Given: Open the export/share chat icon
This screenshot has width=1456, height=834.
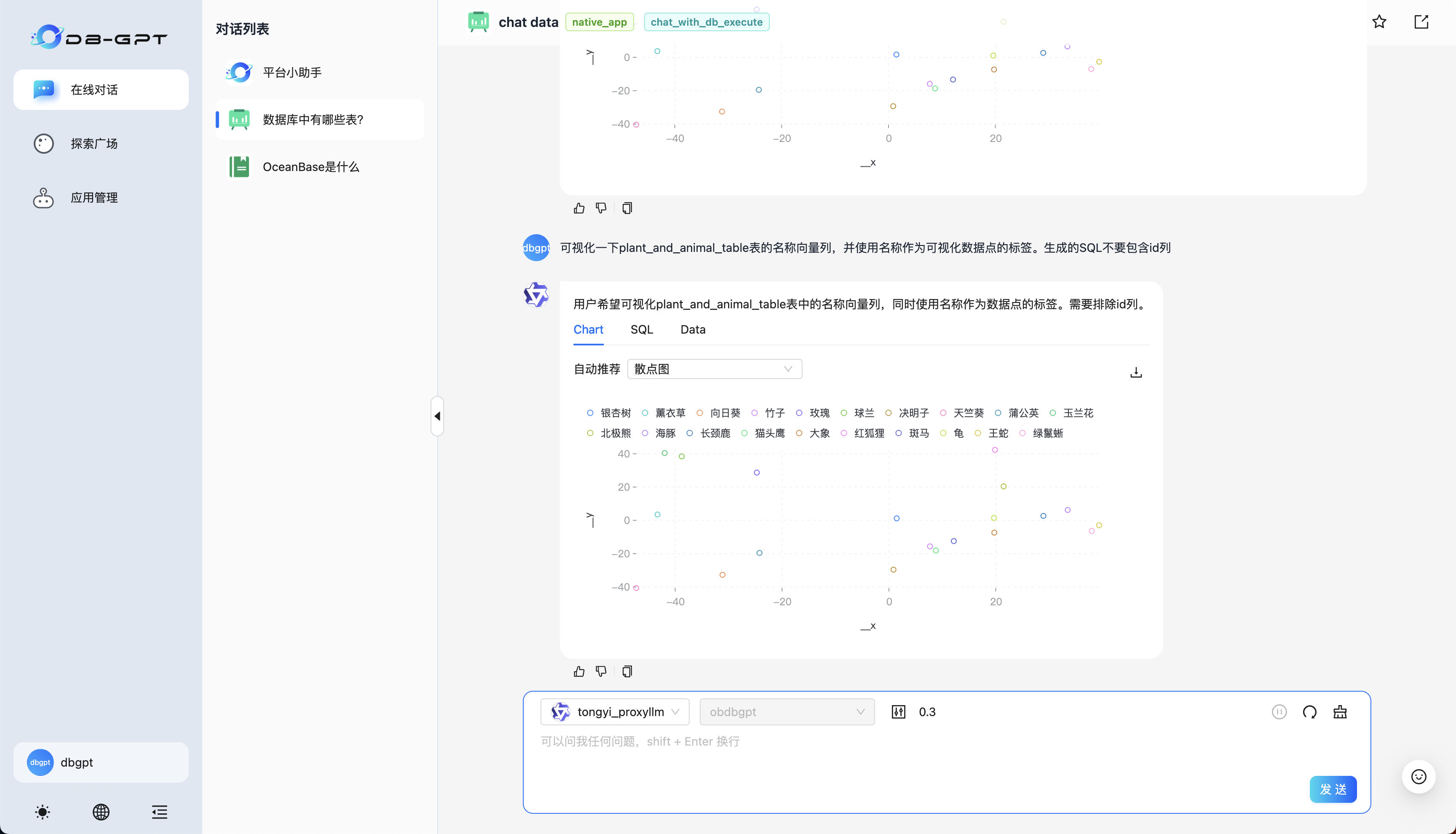Looking at the screenshot, I should coord(1422,22).
